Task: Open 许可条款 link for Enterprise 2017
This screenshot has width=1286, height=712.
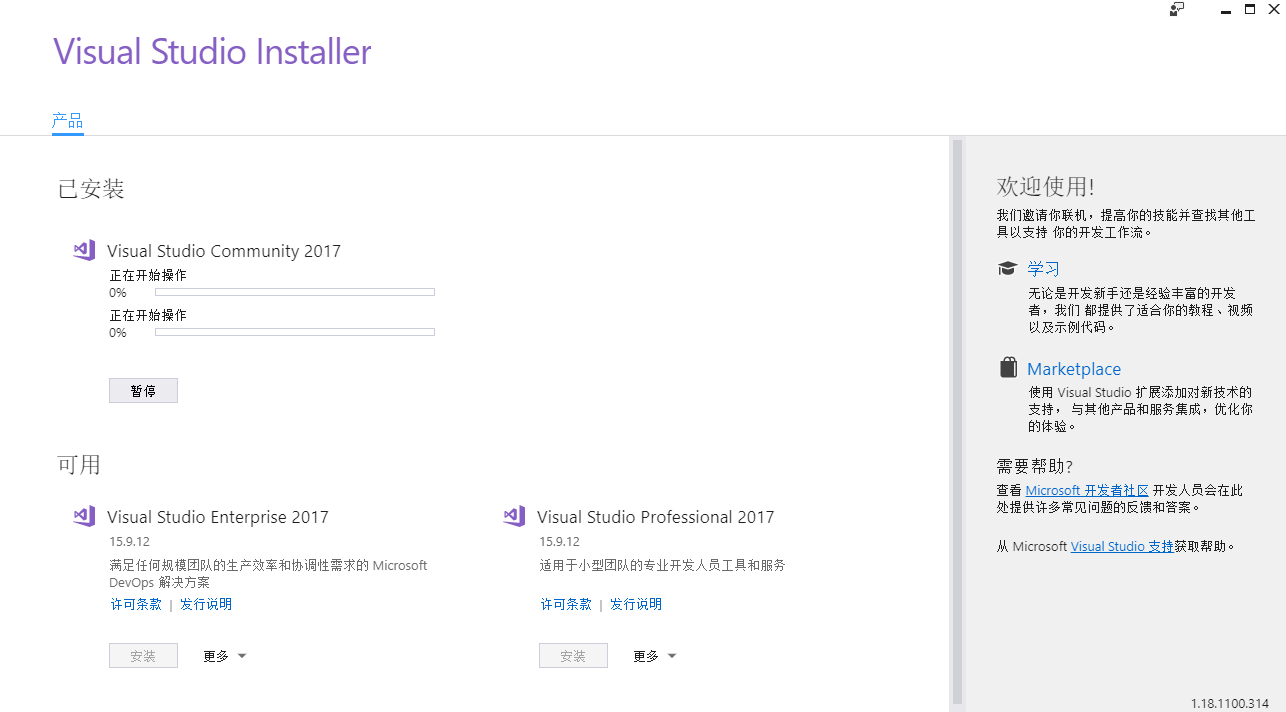Action: coord(136,604)
